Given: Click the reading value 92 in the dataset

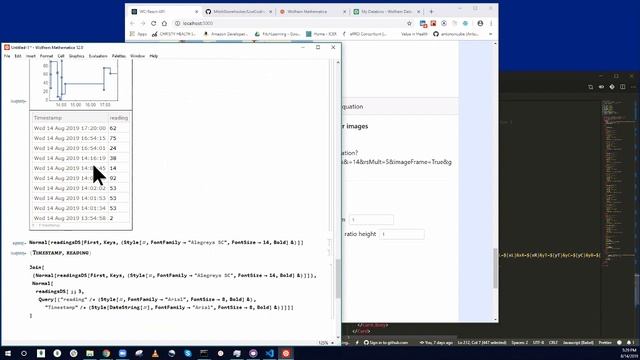Looking at the screenshot, I should (x=113, y=178).
